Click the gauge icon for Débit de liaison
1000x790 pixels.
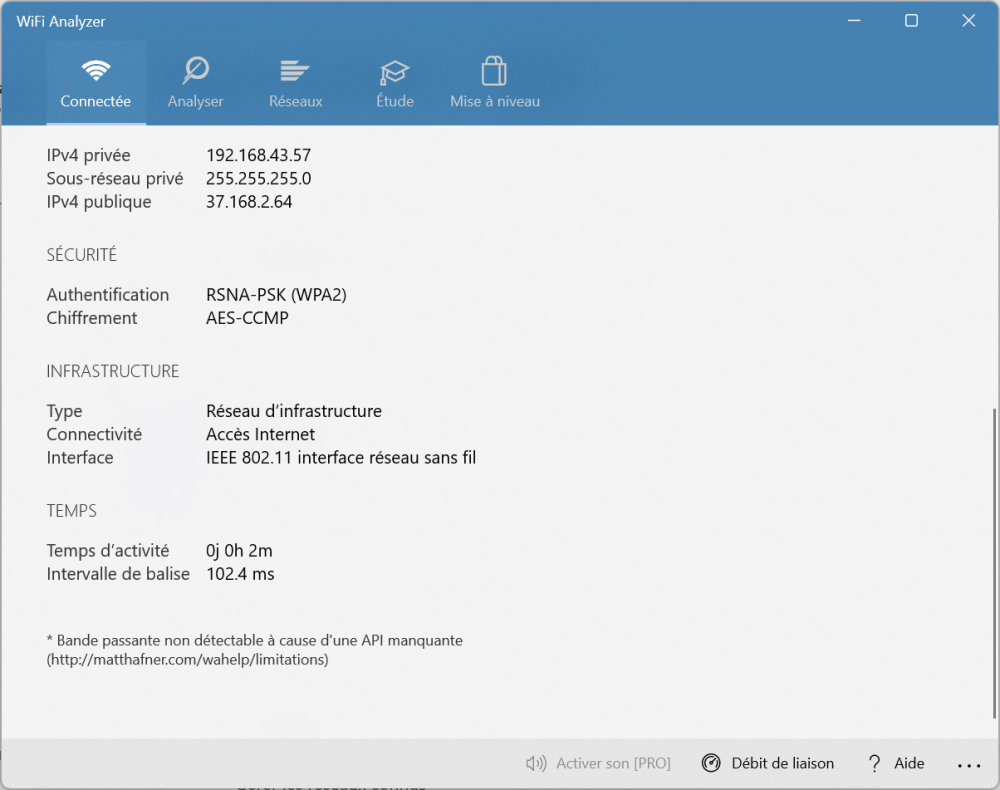point(711,764)
